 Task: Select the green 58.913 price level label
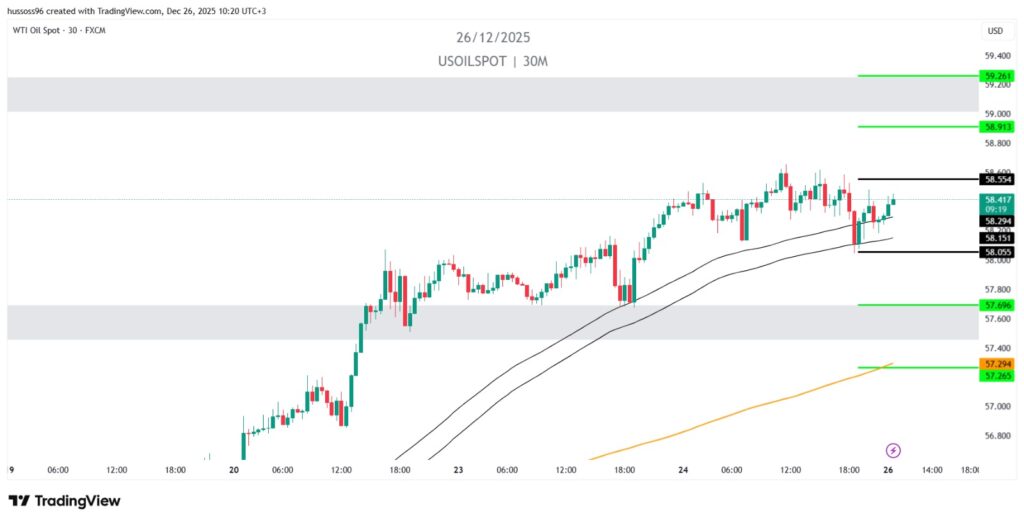997,127
